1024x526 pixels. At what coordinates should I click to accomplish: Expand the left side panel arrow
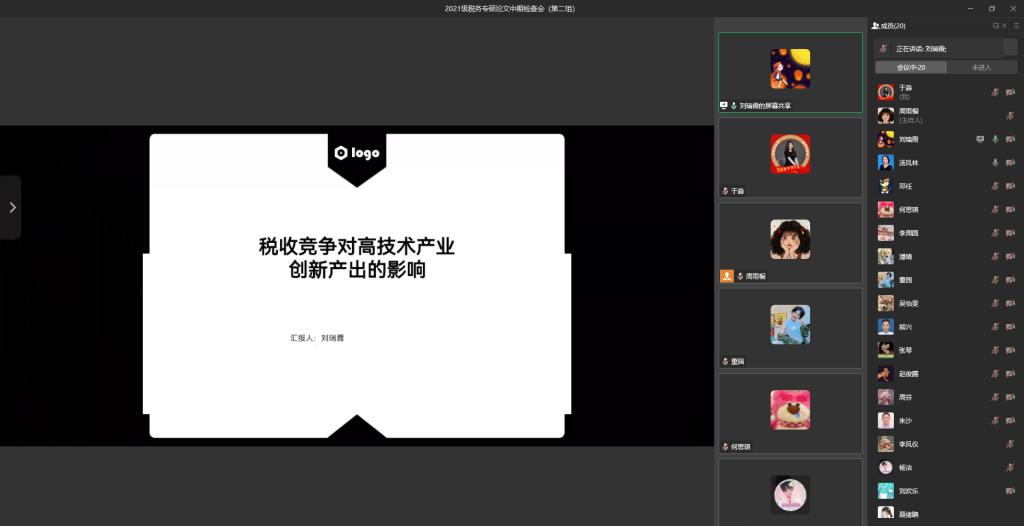(x=11, y=207)
